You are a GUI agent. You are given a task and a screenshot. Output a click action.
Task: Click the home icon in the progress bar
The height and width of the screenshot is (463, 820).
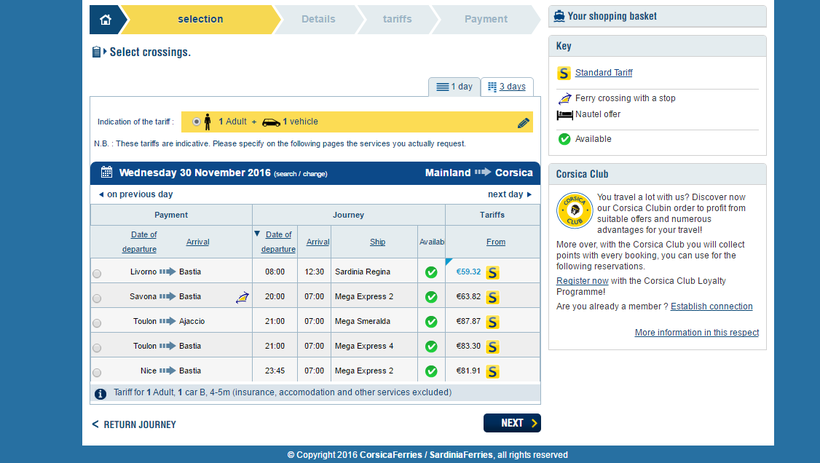click(x=106, y=19)
